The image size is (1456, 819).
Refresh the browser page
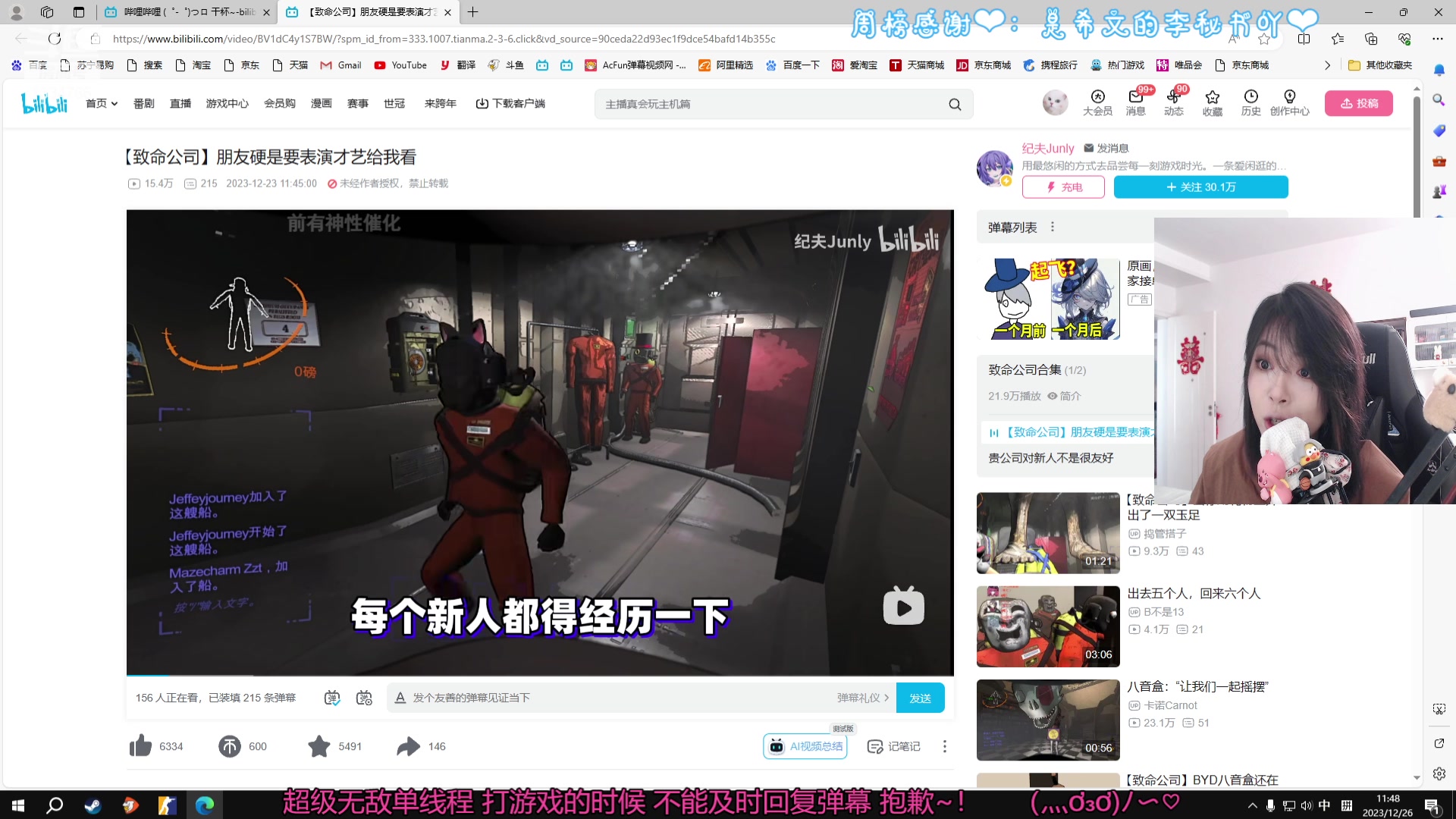pyautogui.click(x=55, y=39)
